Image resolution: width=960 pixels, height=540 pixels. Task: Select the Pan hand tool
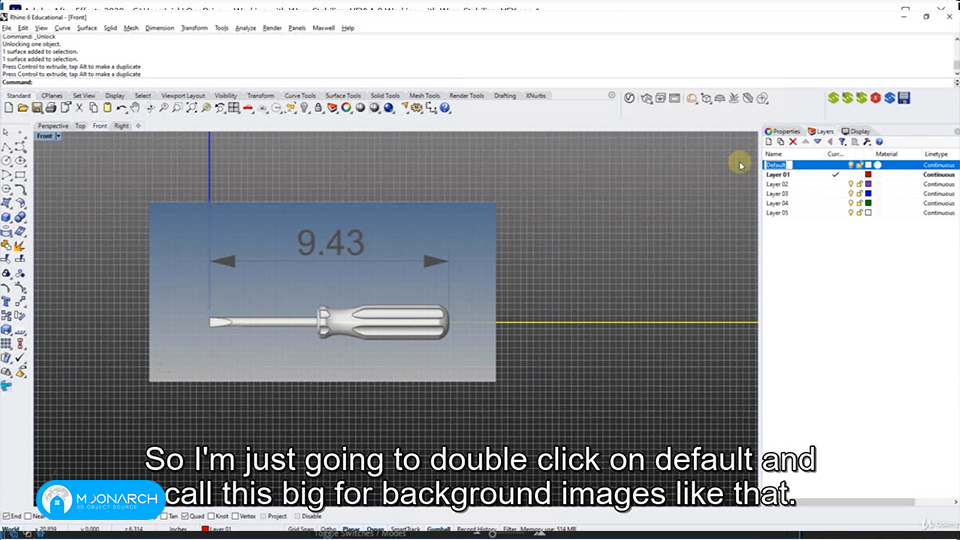click(135, 108)
